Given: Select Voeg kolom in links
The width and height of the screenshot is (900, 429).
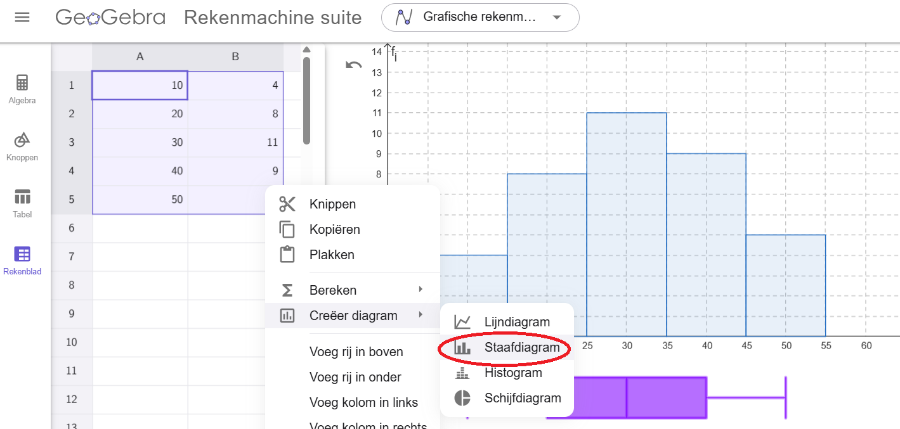Looking at the screenshot, I should point(363,402).
